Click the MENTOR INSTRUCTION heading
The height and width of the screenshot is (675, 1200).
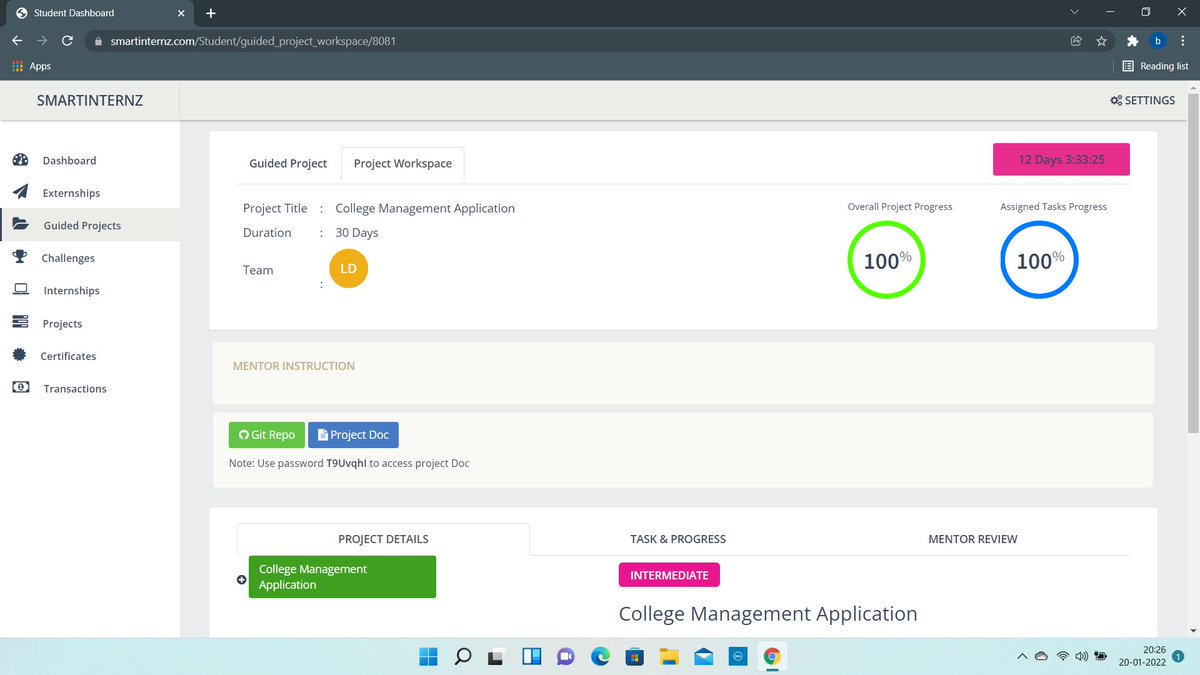tap(294, 366)
